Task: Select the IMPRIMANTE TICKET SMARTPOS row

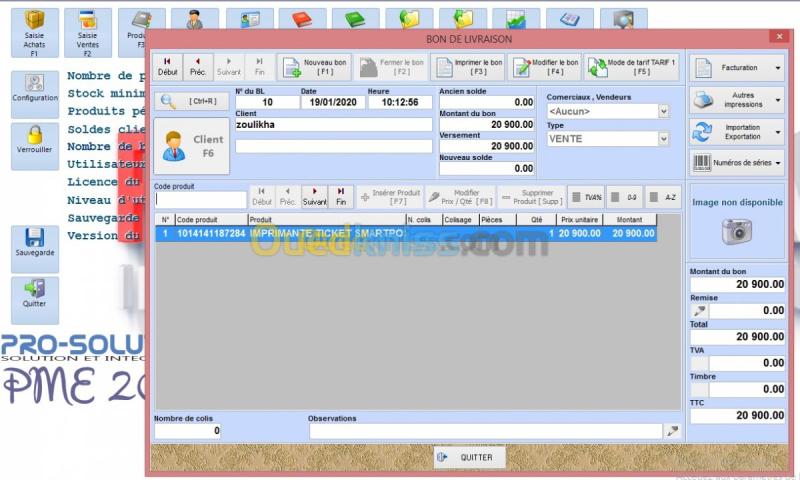Action: [406, 233]
